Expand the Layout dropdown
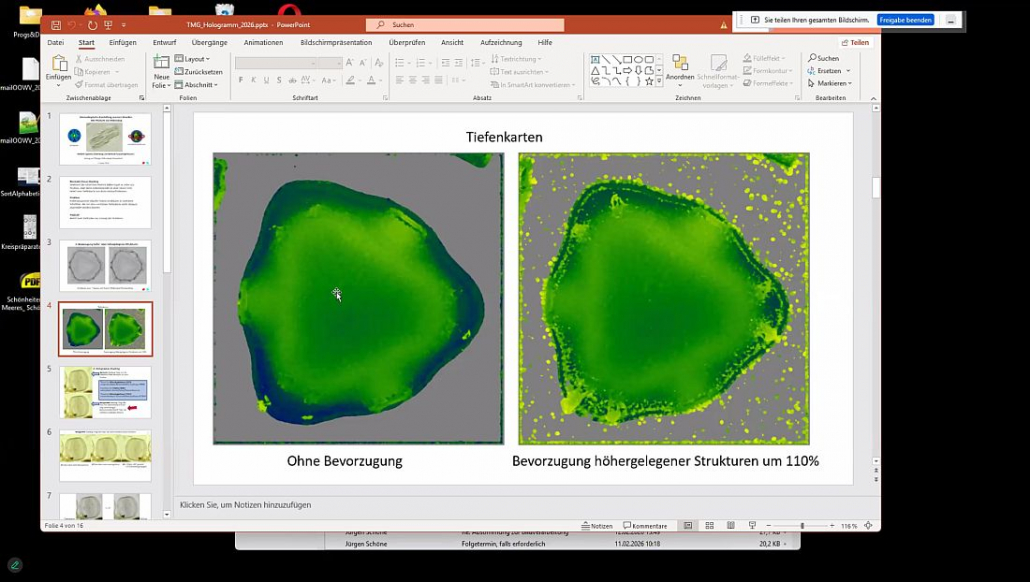 pyautogui.click(x=195, y=59)
